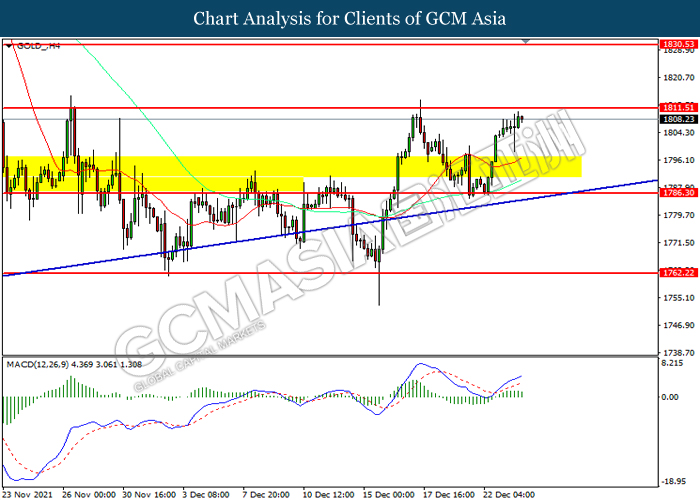Click the 1771.50 price axis value

click(679, 243)
